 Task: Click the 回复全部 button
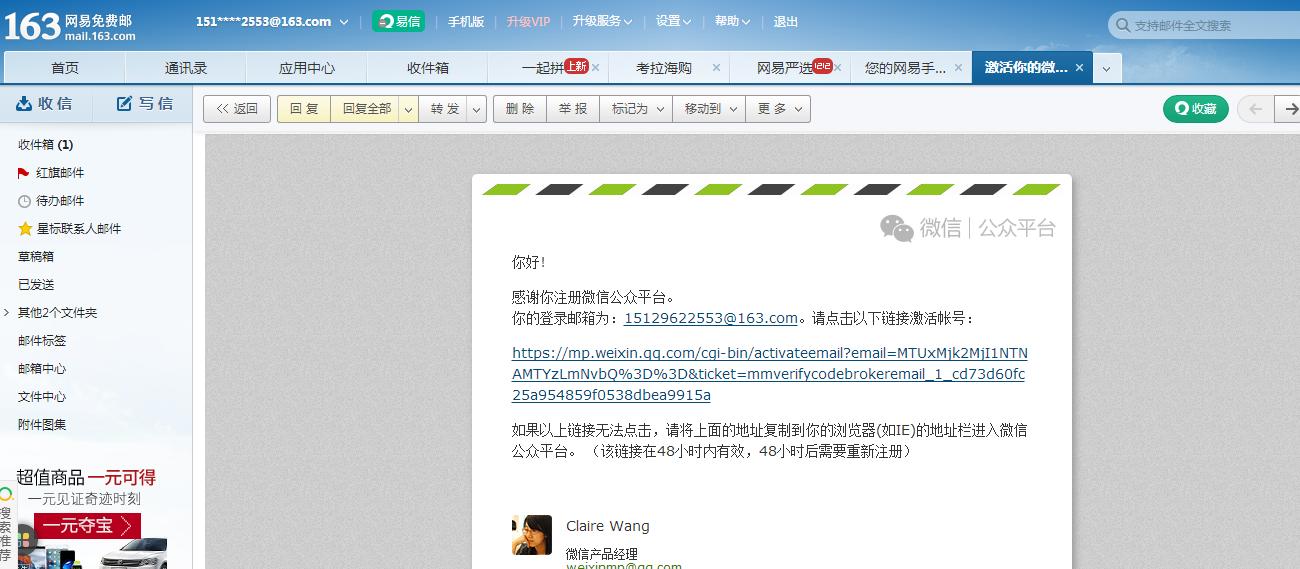tap(366, 109)
